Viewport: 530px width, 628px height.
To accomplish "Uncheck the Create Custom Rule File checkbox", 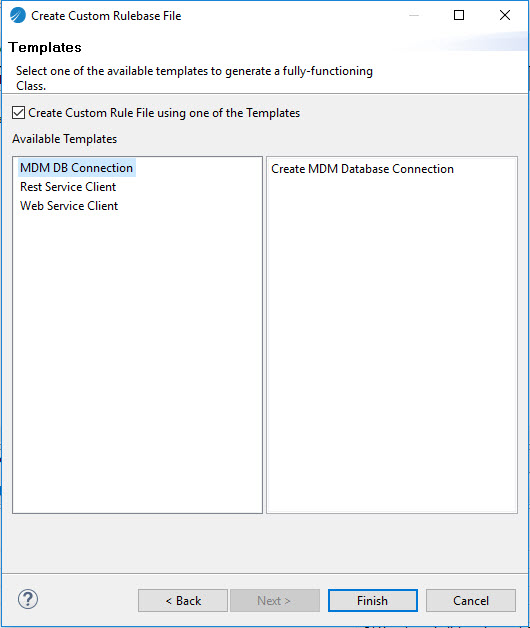I will [18, 113].
